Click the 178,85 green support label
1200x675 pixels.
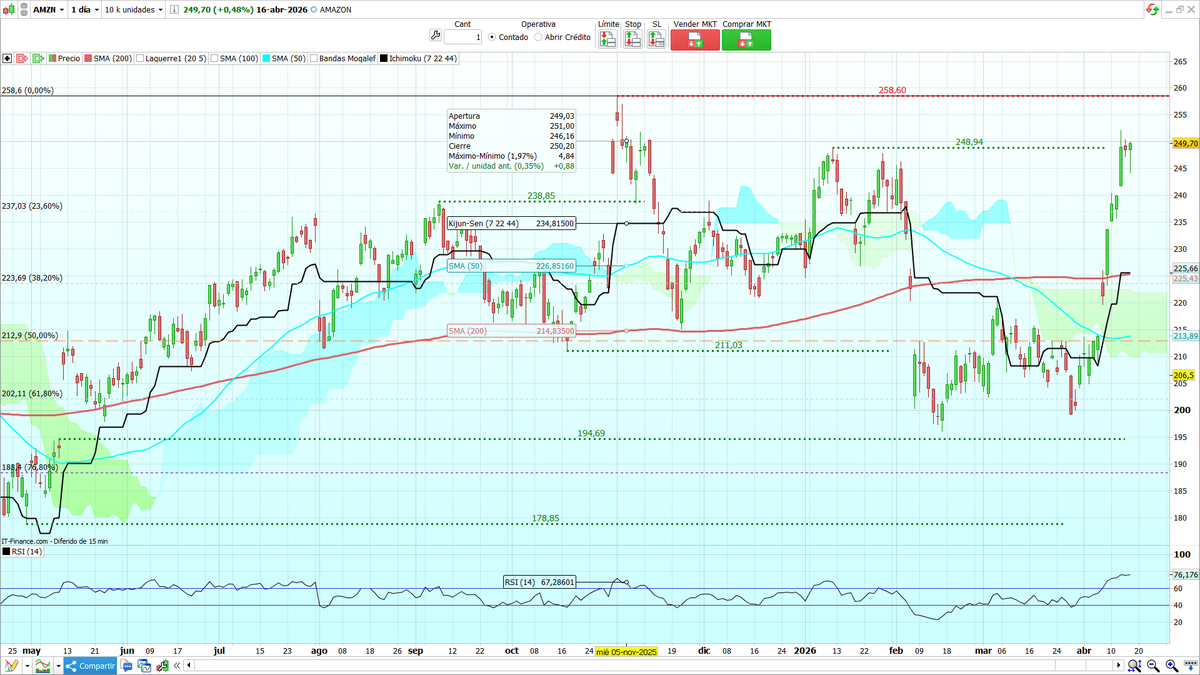tap(545, 519)
